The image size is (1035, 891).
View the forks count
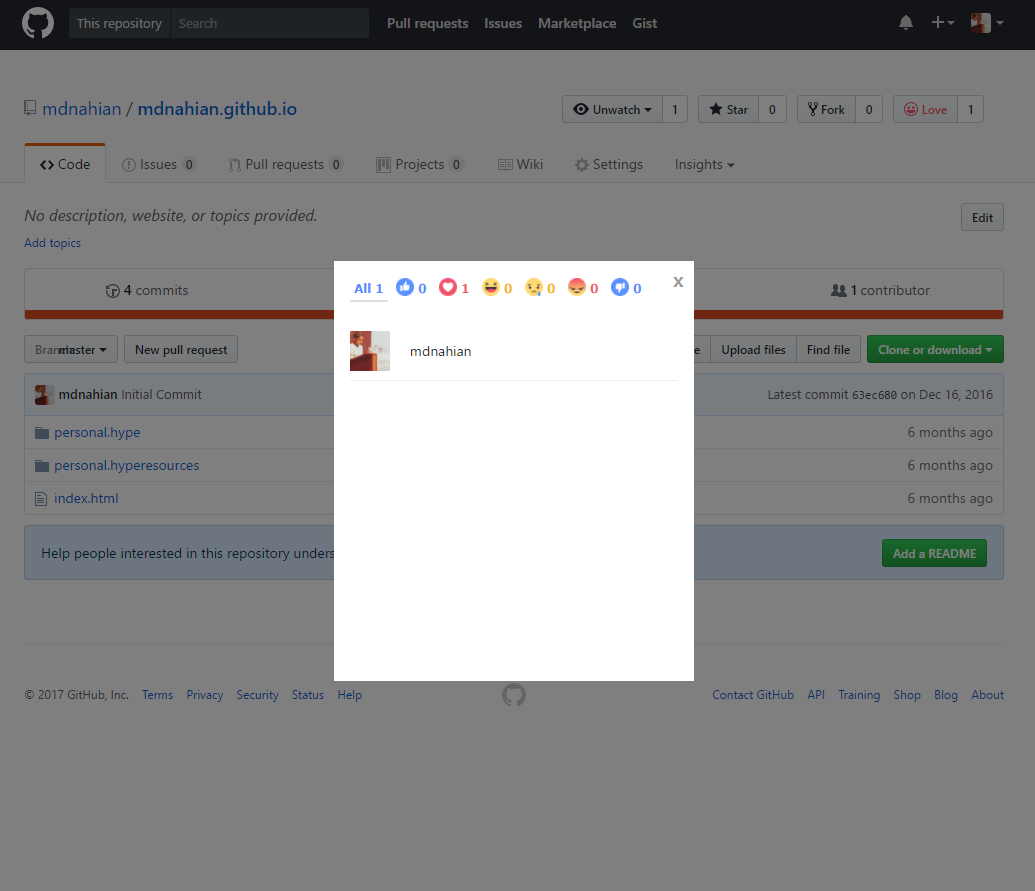[869, 110]
